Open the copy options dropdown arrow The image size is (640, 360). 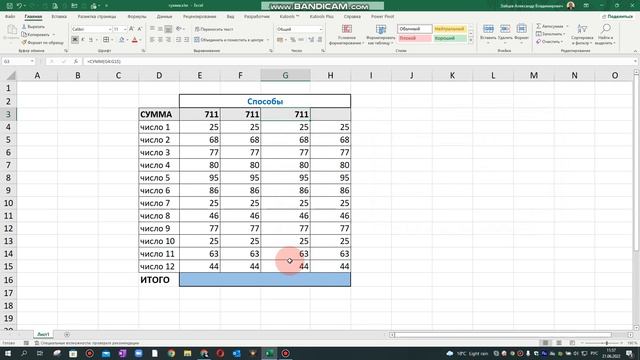click(53, 34)
